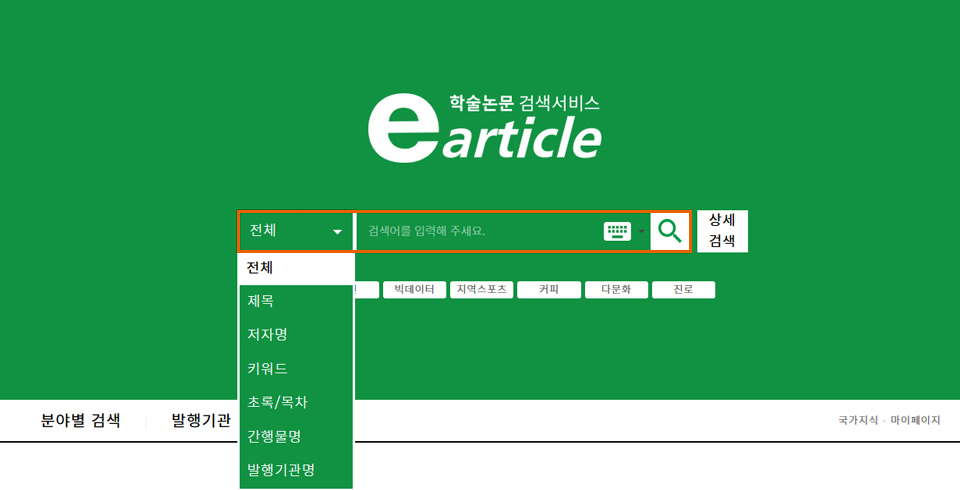Screen dimensions: 960x490
Task: Select 발행기관명 in the dropdown list
Action: pyautogui.click(x=296, y=470)
